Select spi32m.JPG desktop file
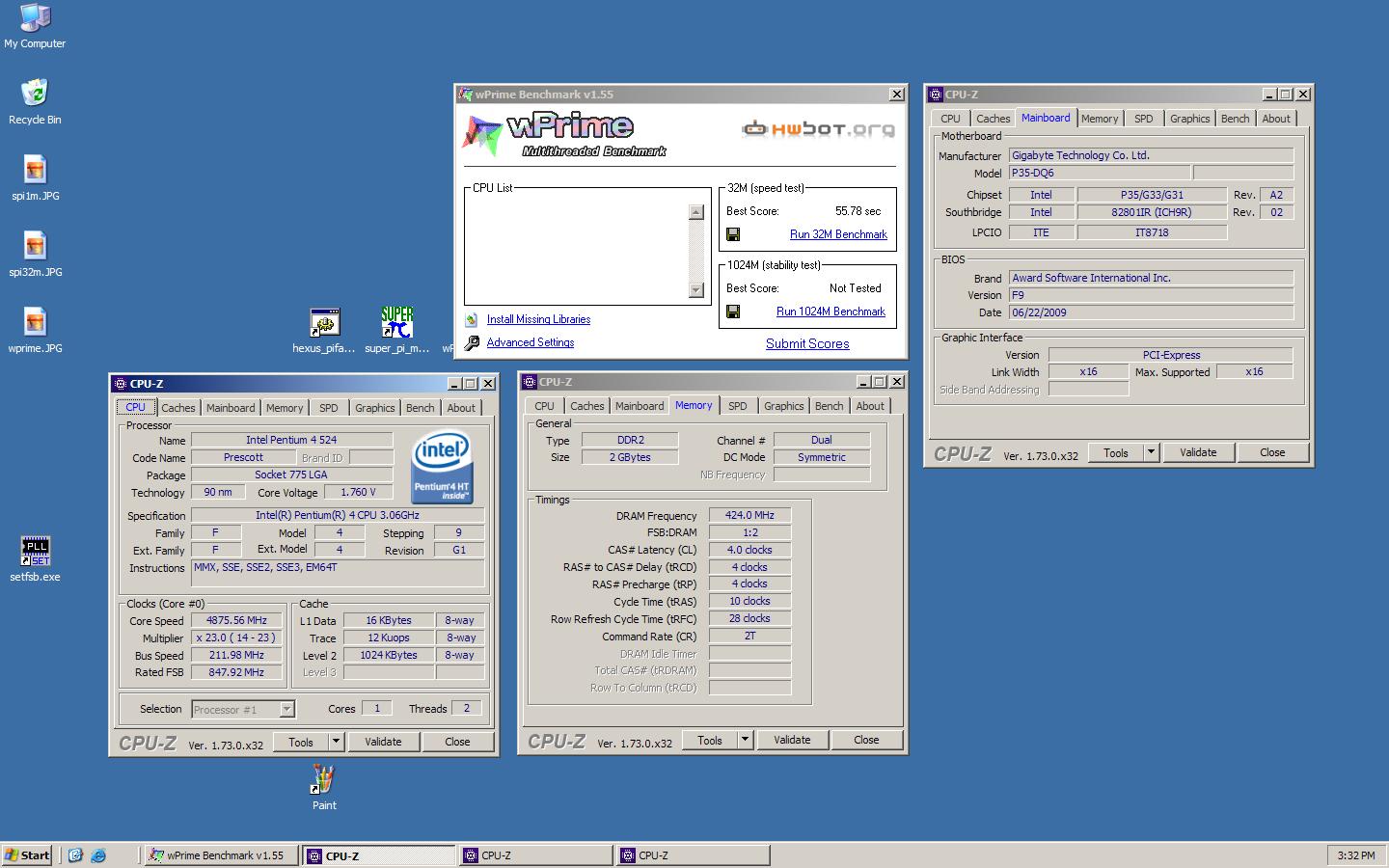The image size is (1389, 868). [x=35, y=245]
